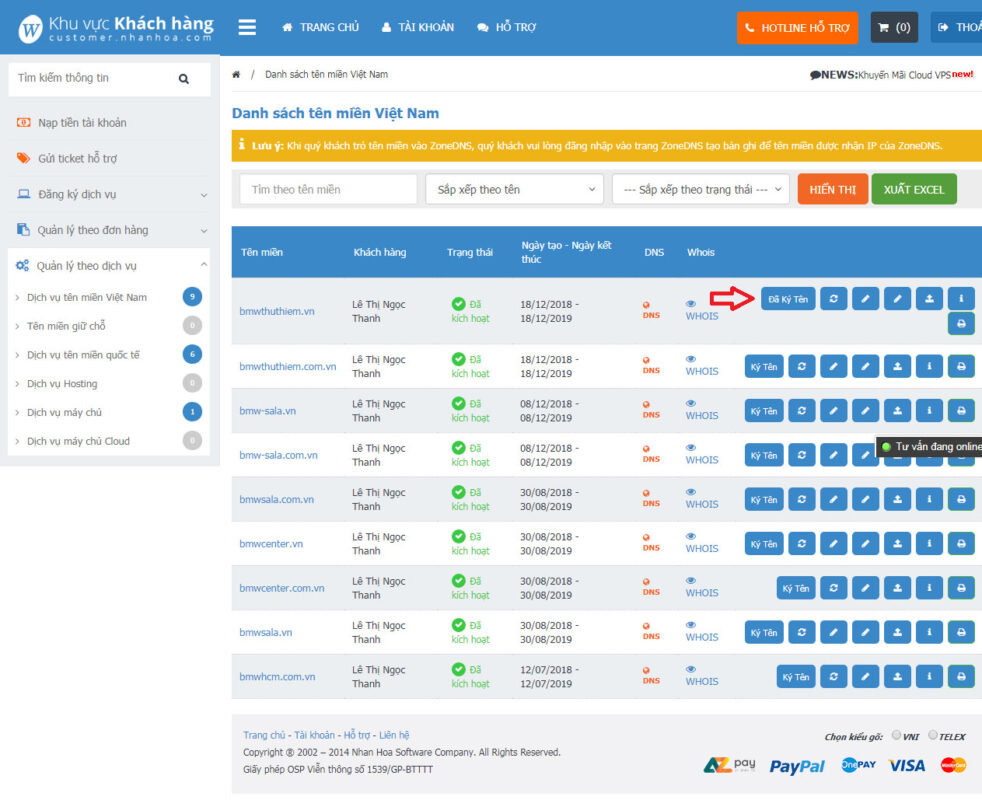This screenshot has width=982, height=800.
Task: Click the home icon in breadcrumb
Action: [x=236, y=75]
